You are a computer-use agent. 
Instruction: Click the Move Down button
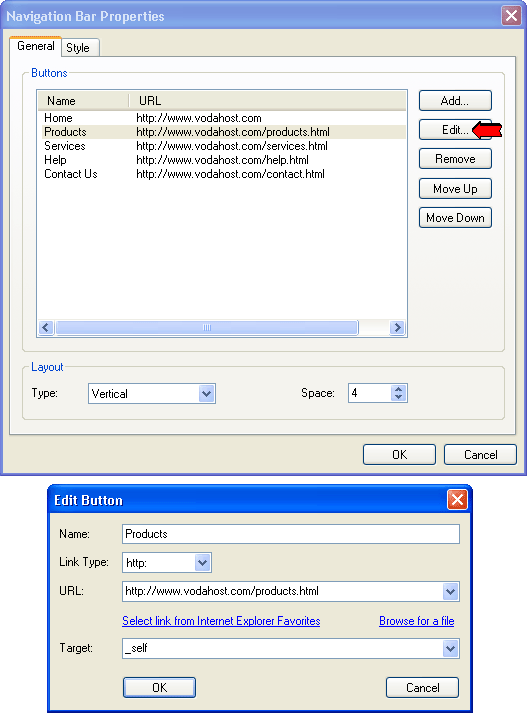pos(455,218)
